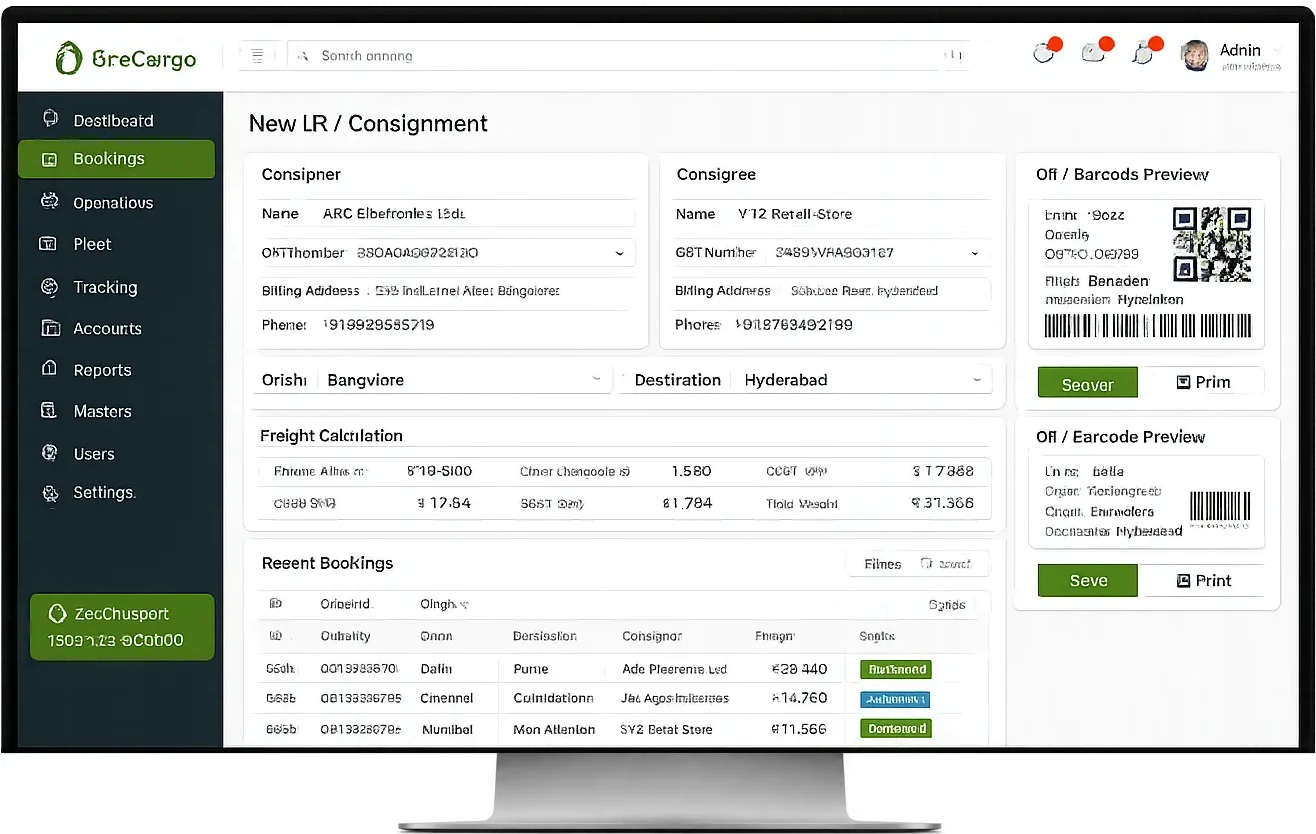Click the lower Print button

[1203, 580]
